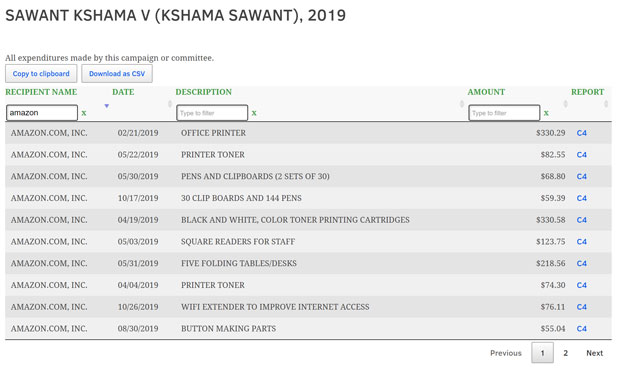Click the Amount column sort arrows
The height and width of the screenshot is (370, 620).
coord(565,104)
